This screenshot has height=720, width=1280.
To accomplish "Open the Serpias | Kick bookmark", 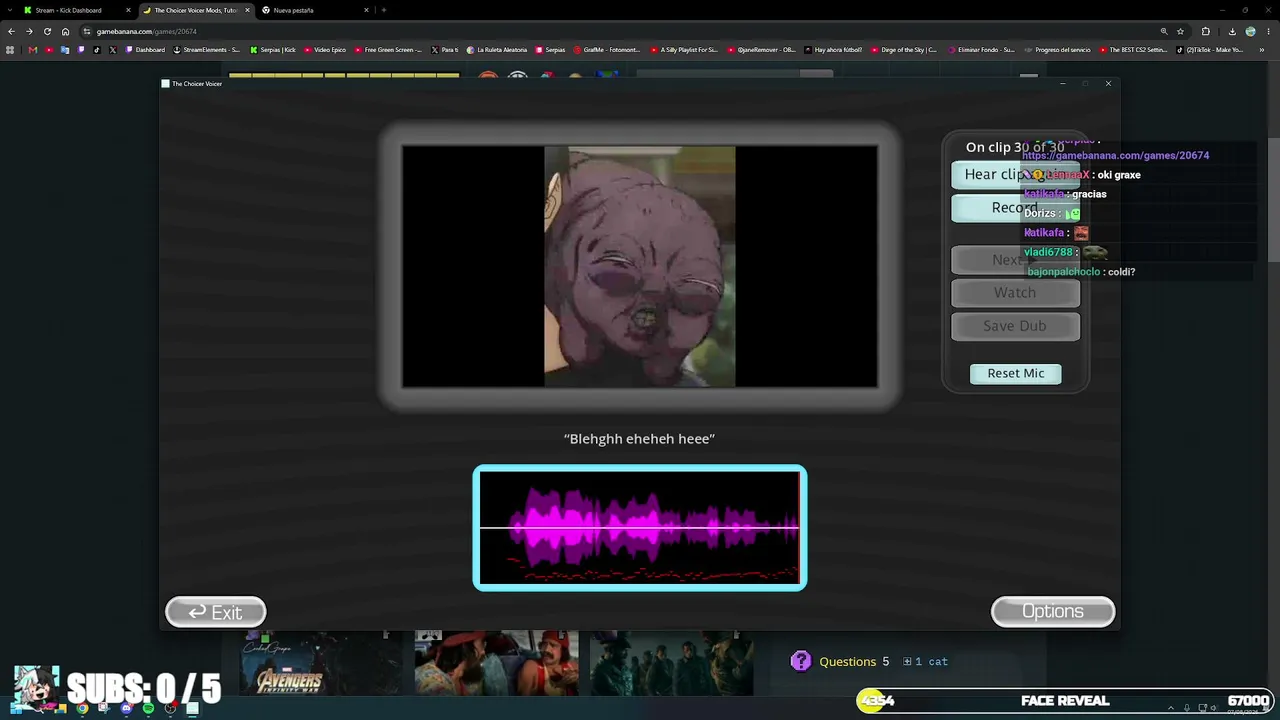I will 273,50.
